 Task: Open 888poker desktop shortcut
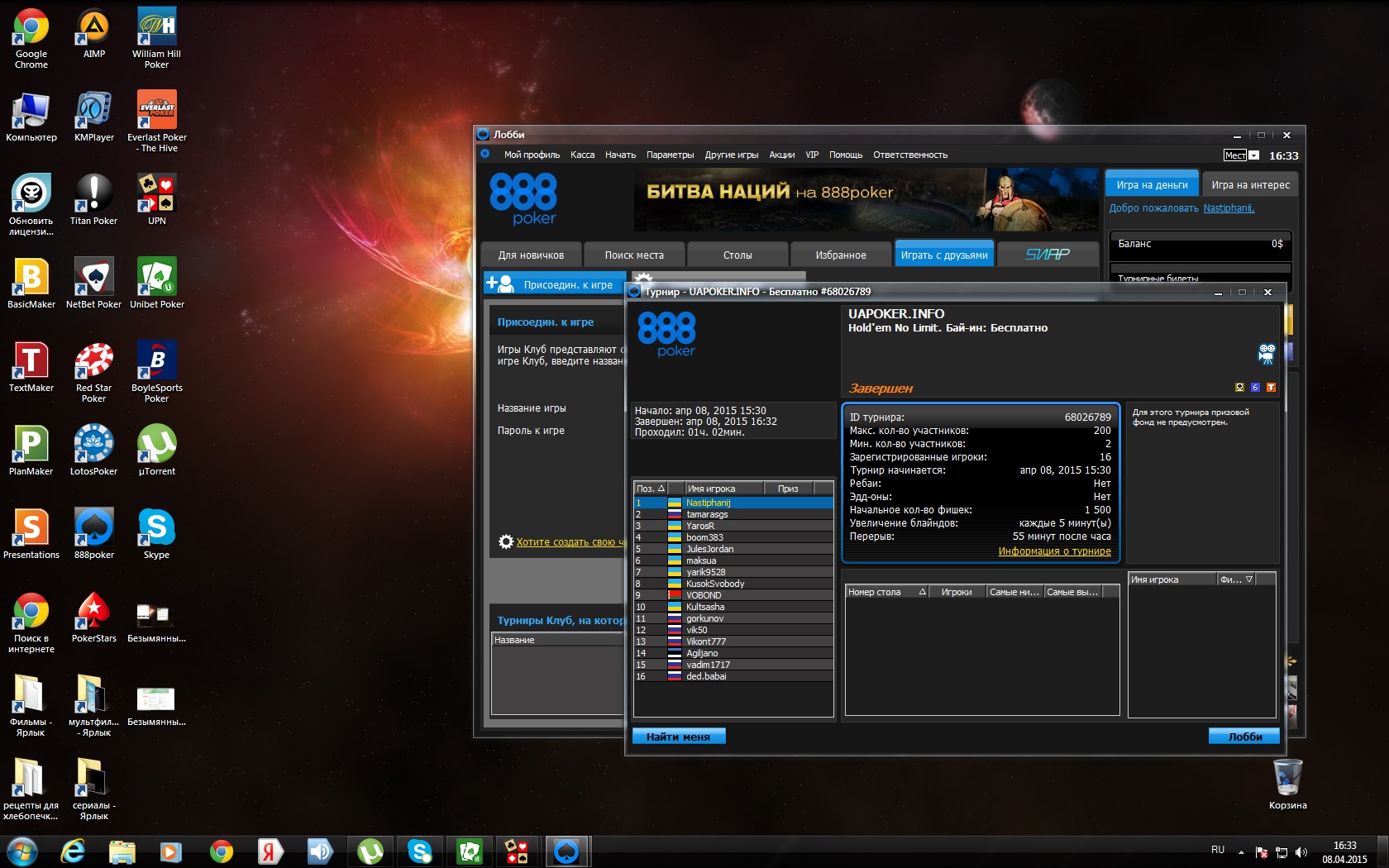coord(94,533)
